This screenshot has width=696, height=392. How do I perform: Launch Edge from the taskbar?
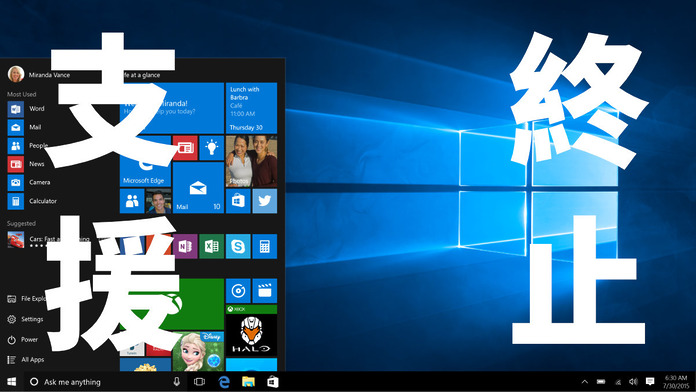coord(224,382)
